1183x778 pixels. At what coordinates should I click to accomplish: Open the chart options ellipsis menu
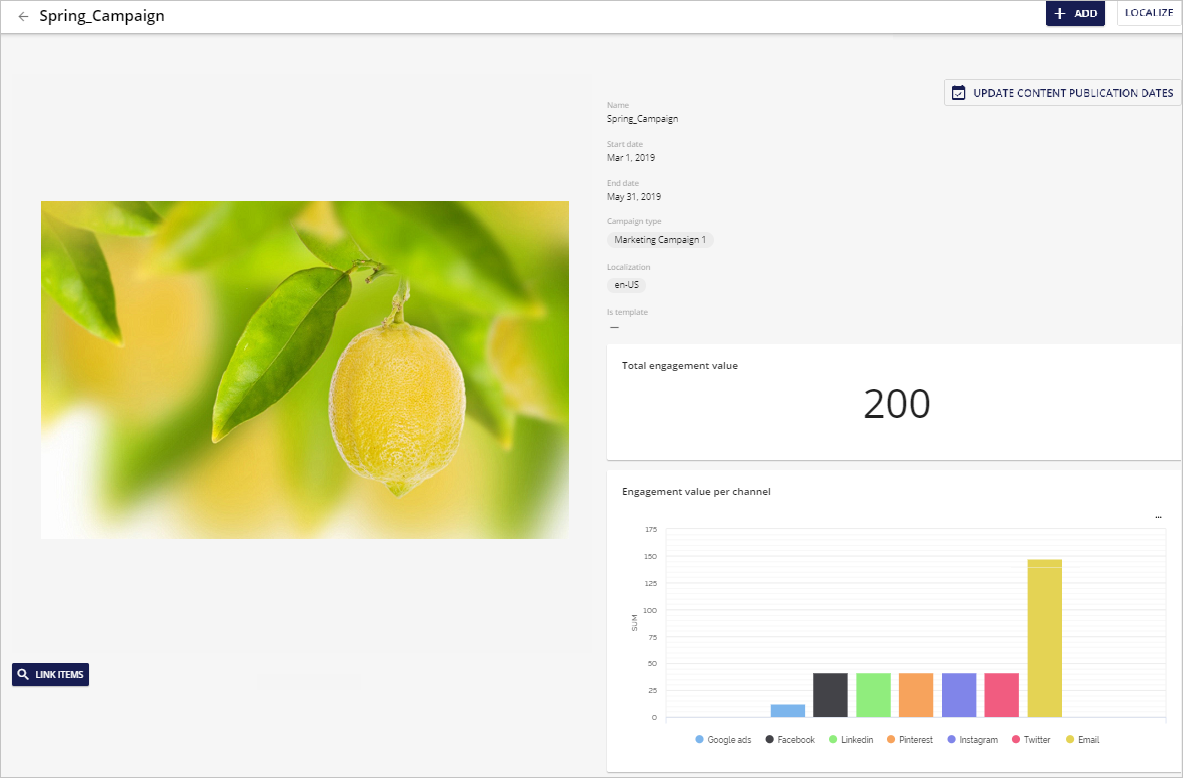coord(1158,515)
